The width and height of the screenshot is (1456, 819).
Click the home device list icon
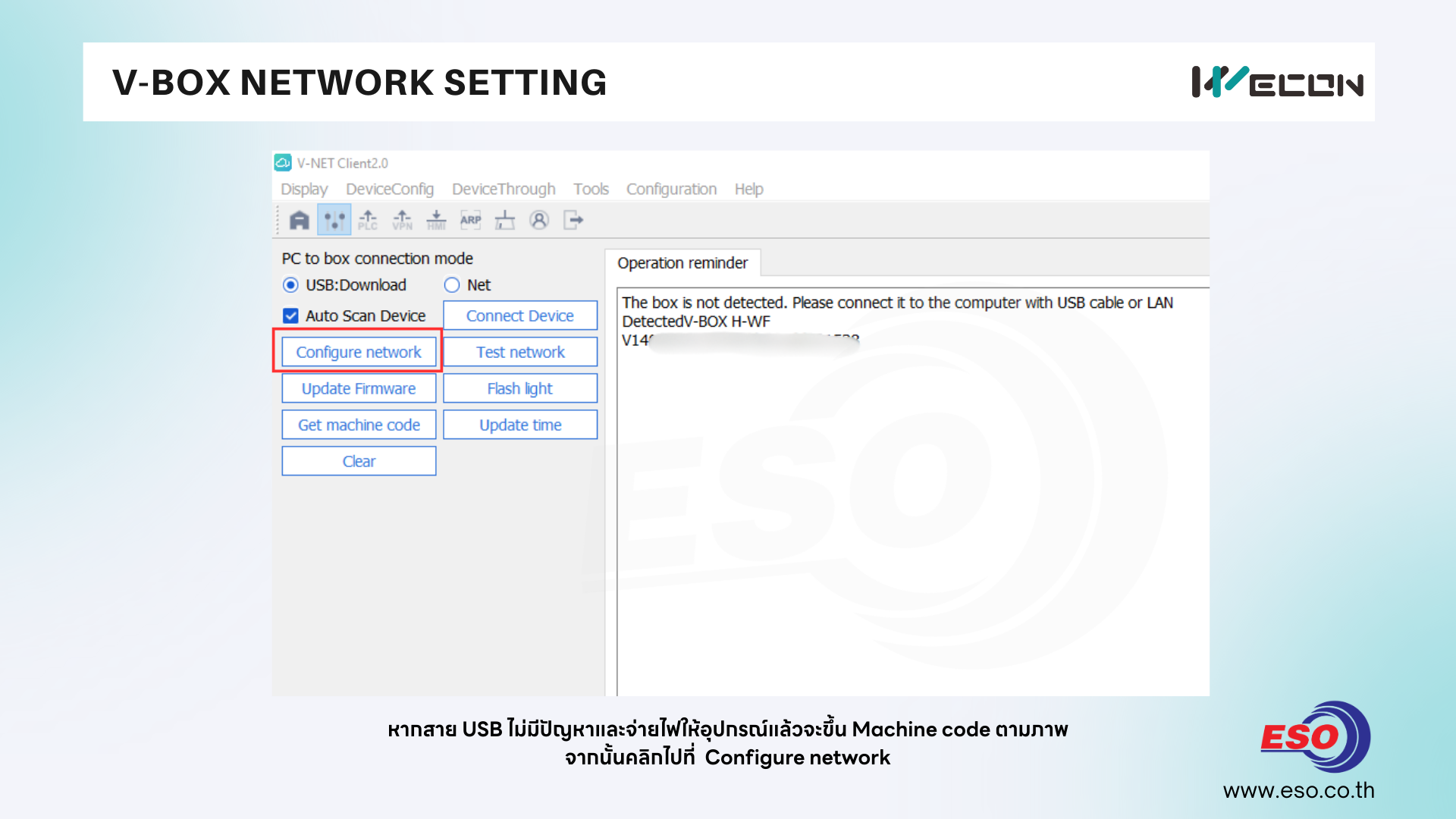(x=300, y=221)
